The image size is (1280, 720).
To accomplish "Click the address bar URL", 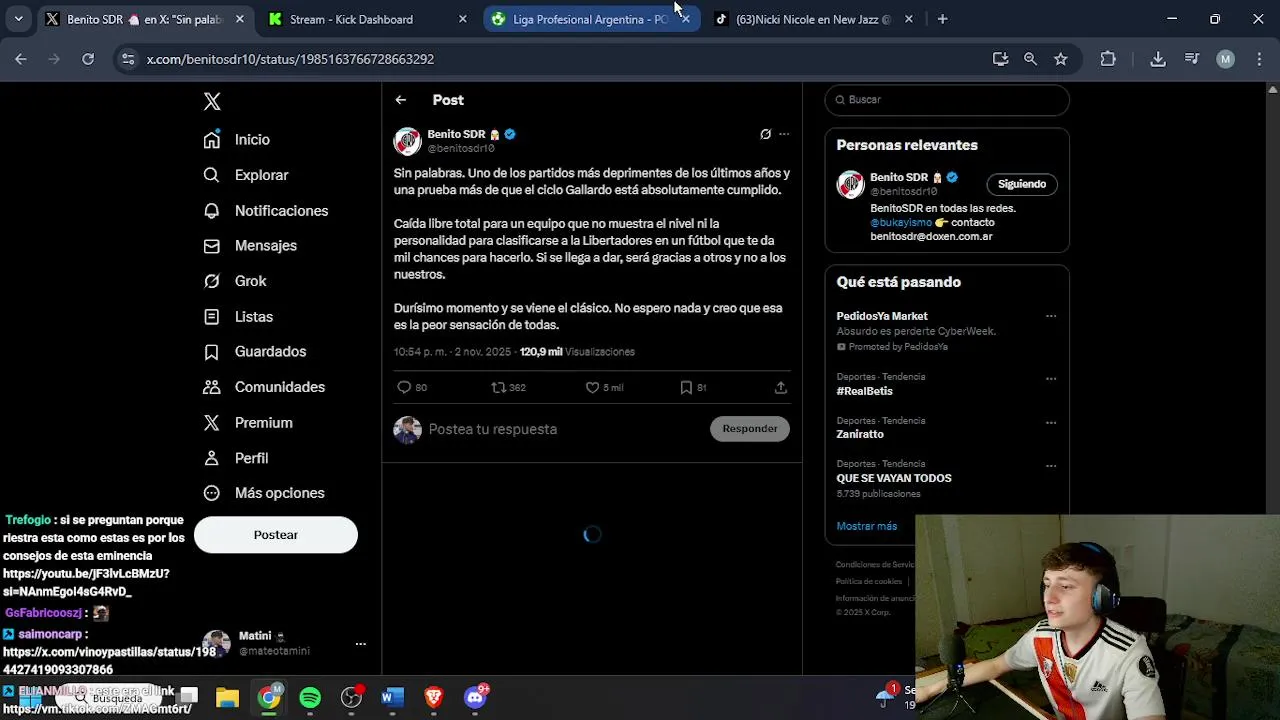I will coord(290,59).
